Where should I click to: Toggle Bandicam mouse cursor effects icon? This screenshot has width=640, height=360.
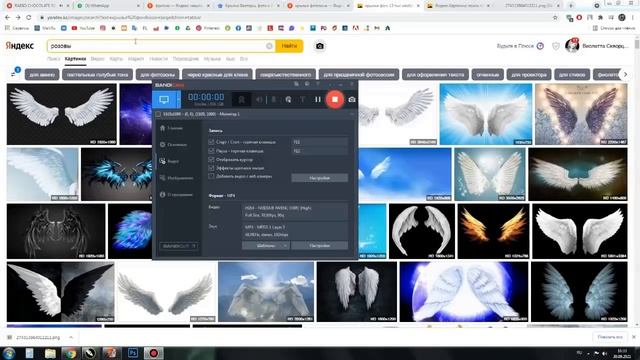[288, 99]
